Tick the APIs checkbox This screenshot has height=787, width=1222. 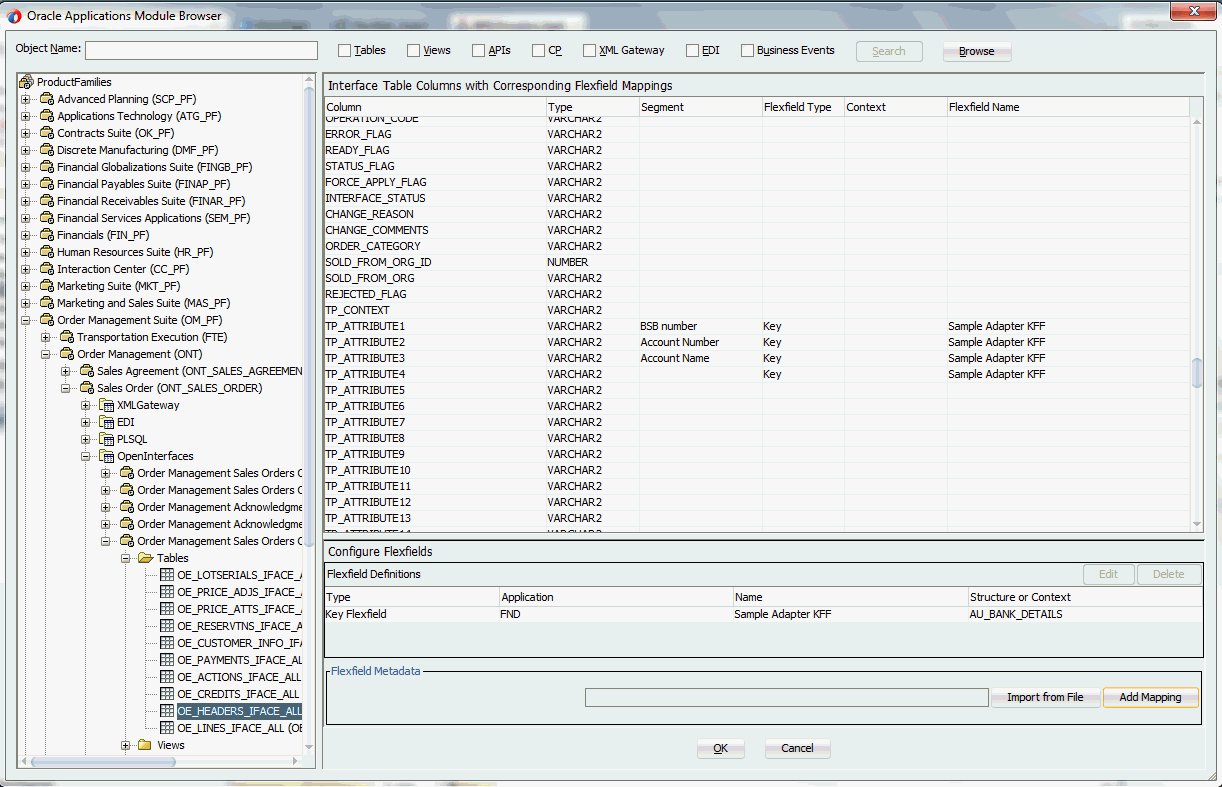point(478,51)
